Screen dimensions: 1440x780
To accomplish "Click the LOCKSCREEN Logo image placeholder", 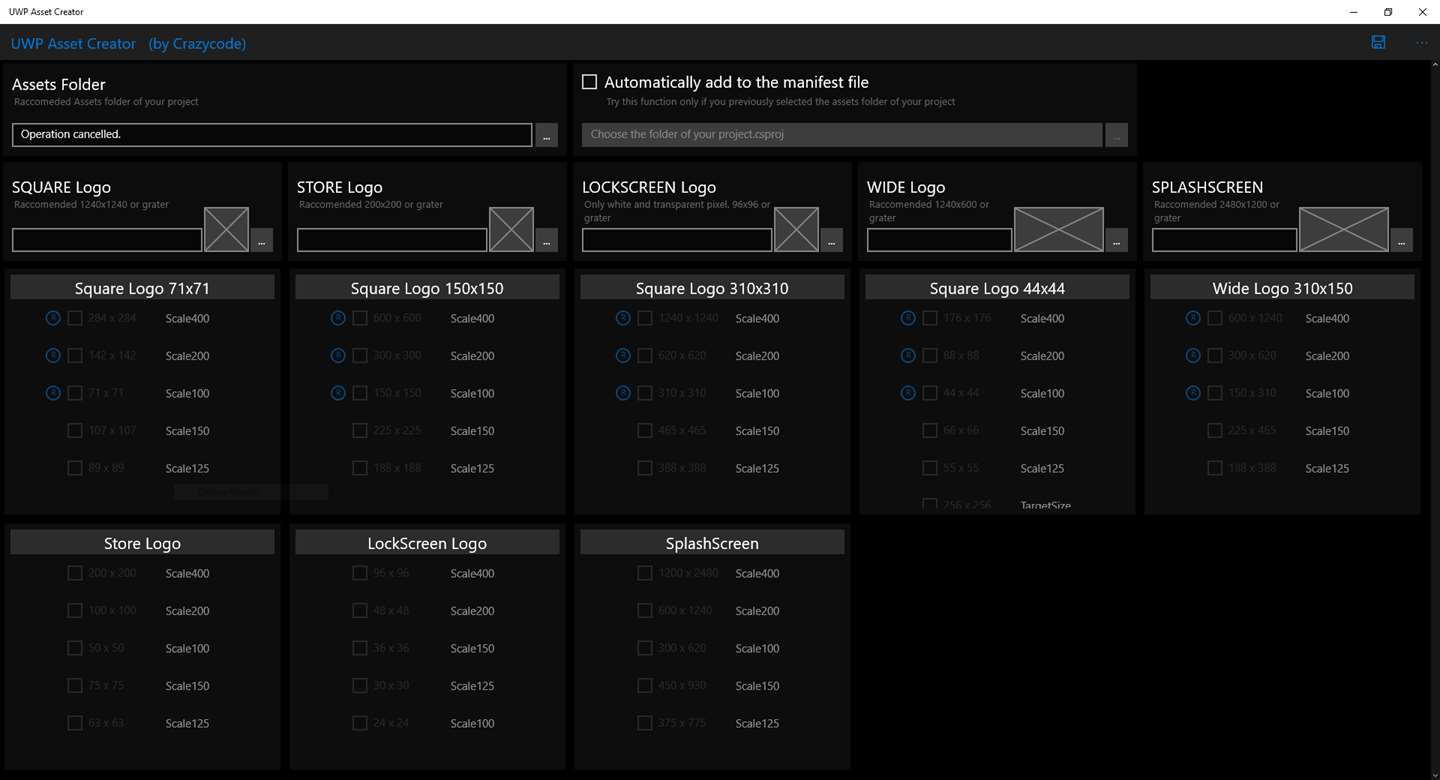I will click(x=796, y=229).
